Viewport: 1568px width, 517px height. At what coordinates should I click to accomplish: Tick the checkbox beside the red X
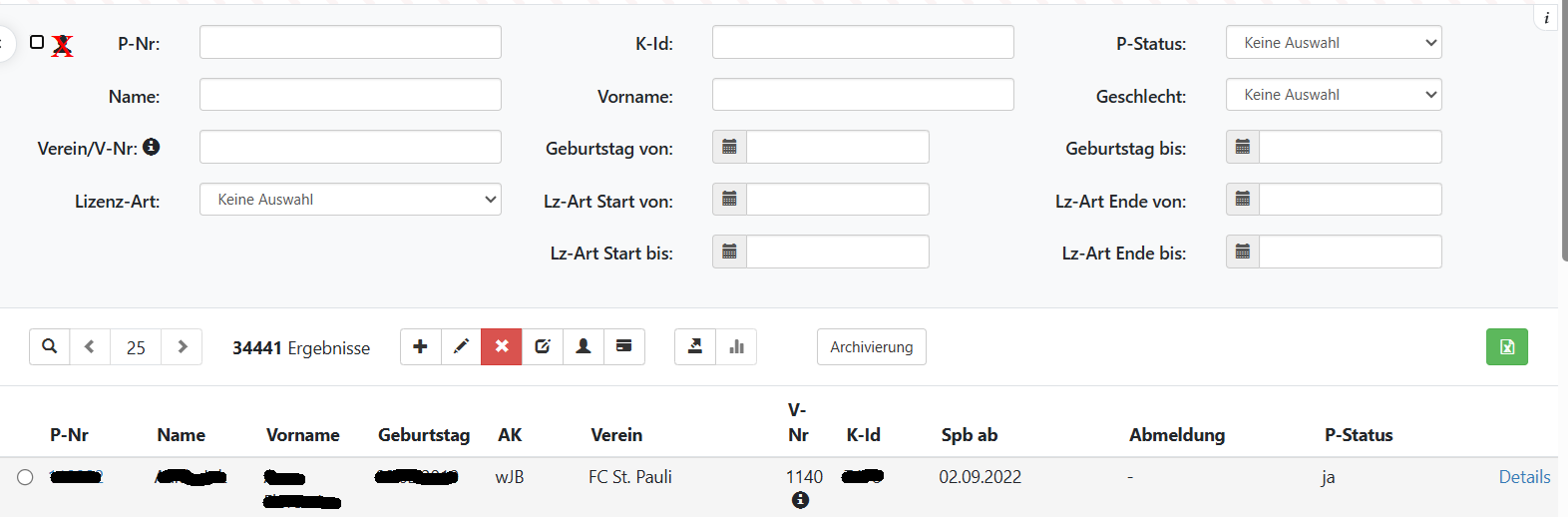pos(37,43)
